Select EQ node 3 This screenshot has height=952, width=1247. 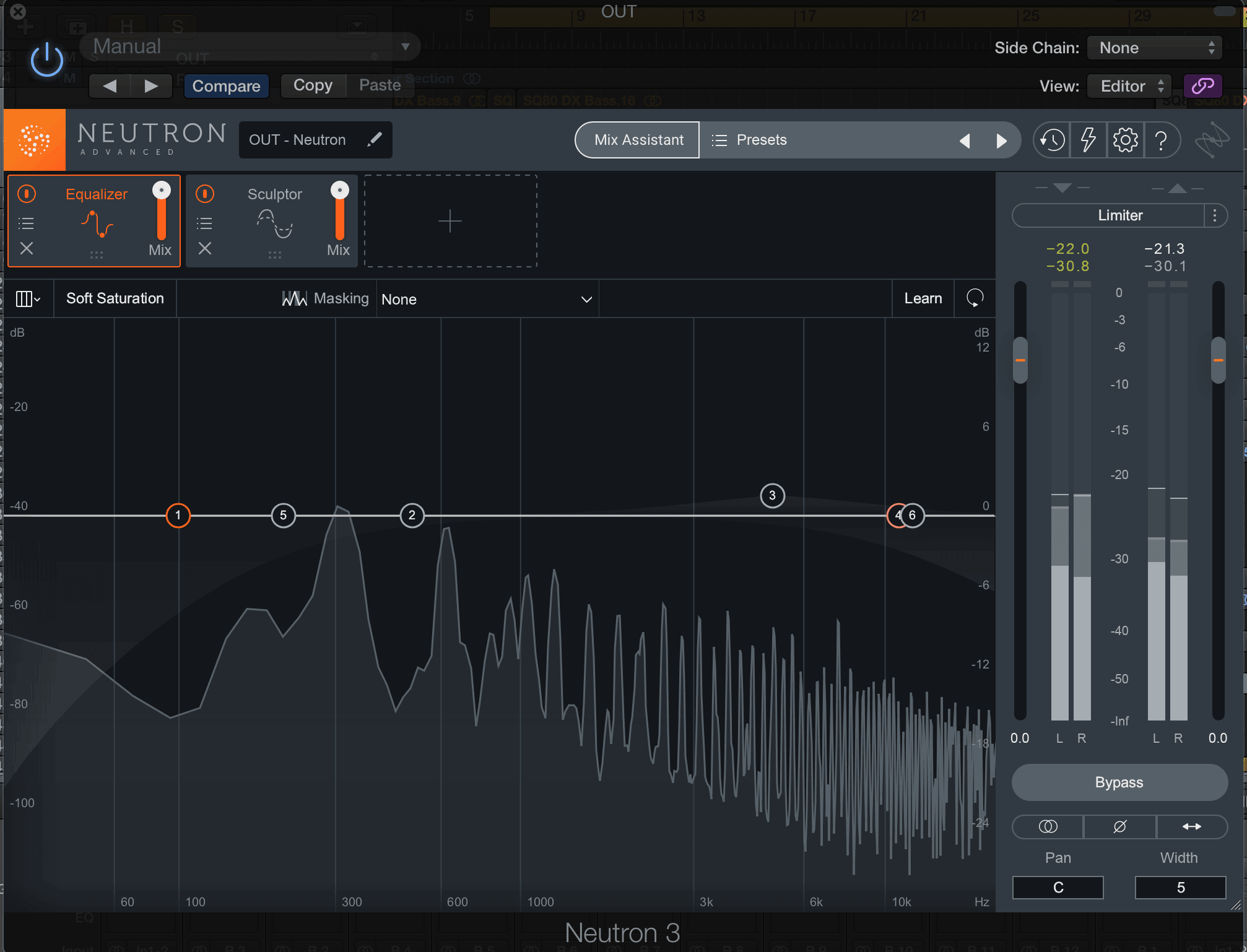[x=772, y=495]
